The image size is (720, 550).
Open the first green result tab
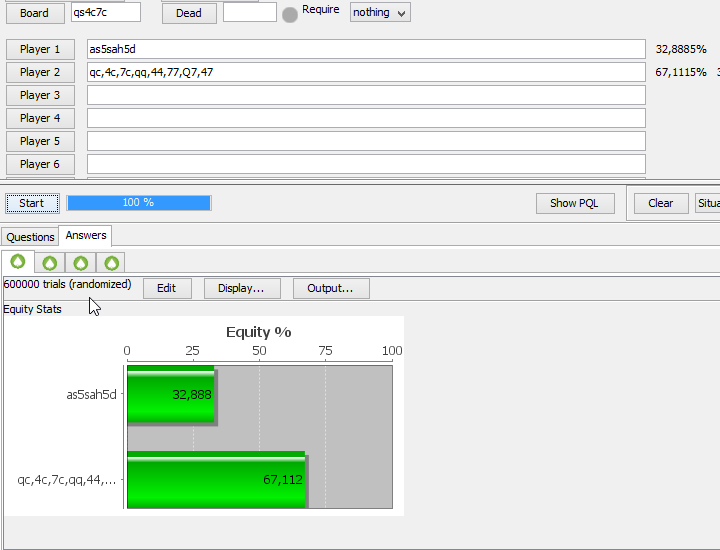18,262
